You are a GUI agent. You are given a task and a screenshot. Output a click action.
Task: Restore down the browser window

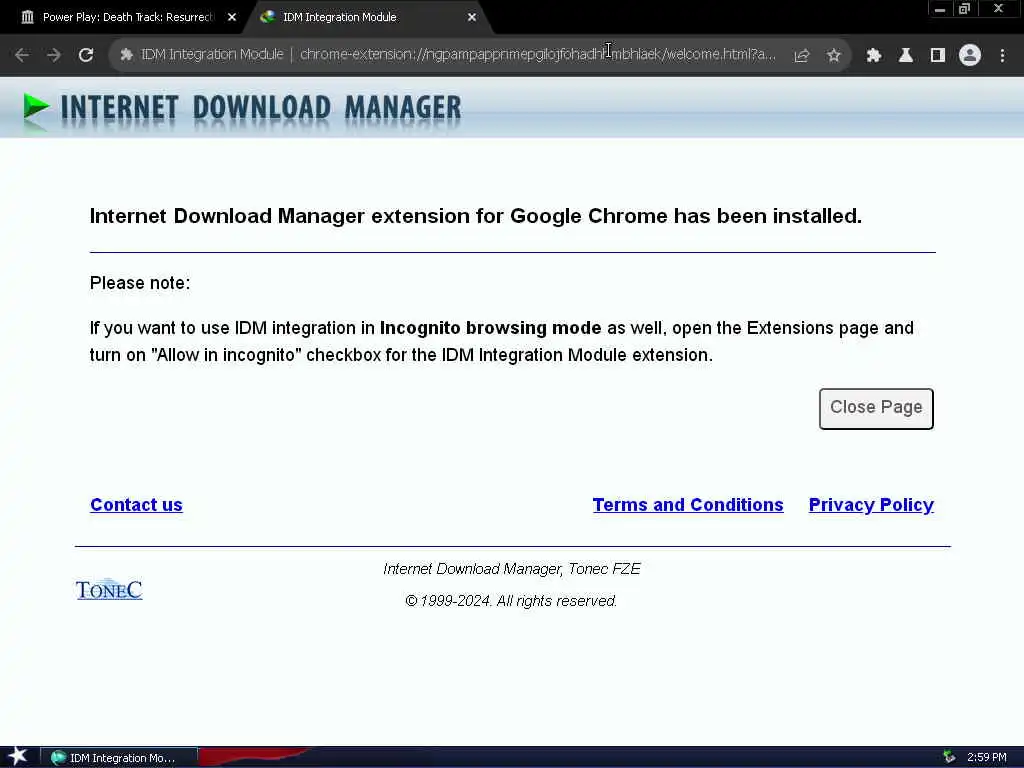(965, 9)
